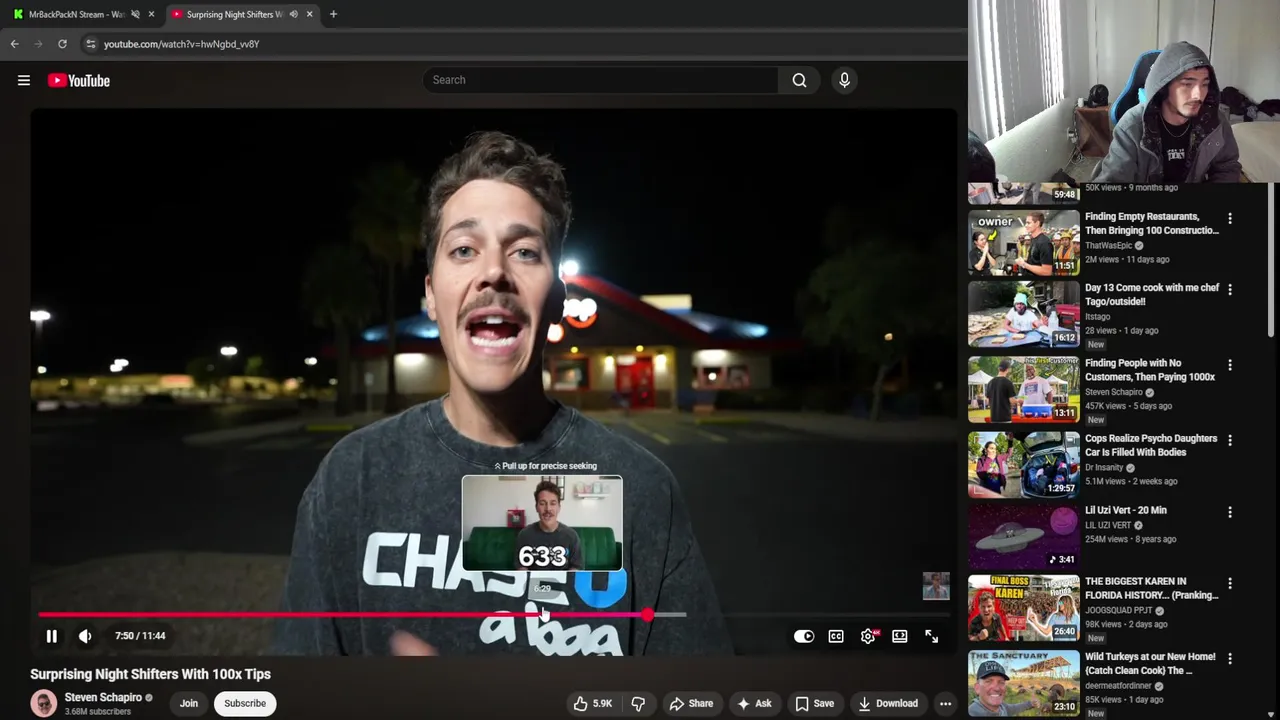Open options for Cops Realize Psycho Daughters
Viewport: 1280px width, 720px height.
tap(1230, 440)
